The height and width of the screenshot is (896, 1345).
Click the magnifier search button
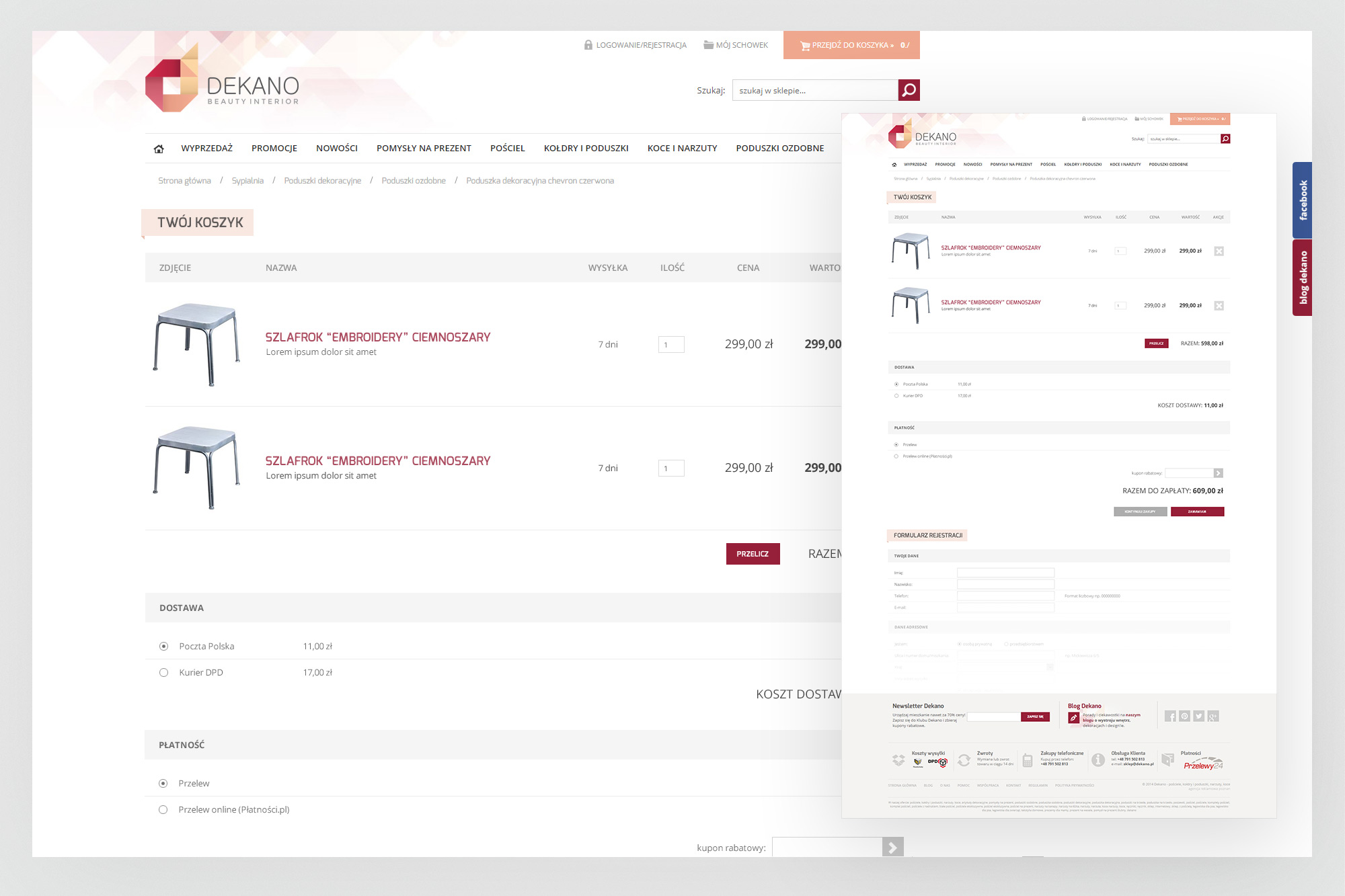[909, 90]
